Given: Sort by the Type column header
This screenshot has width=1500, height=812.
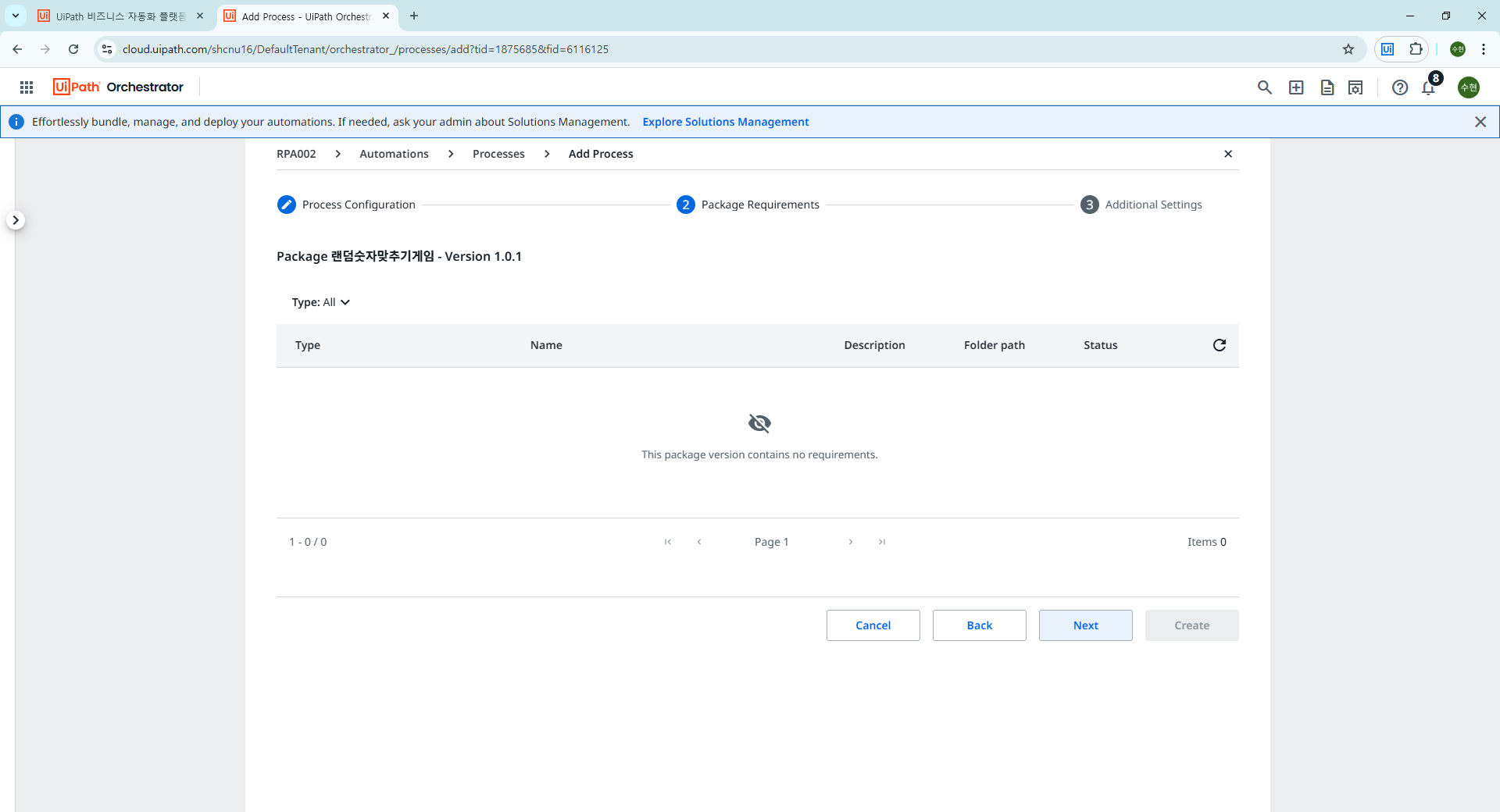Looking at the screenshot, I should coord(308,345).
